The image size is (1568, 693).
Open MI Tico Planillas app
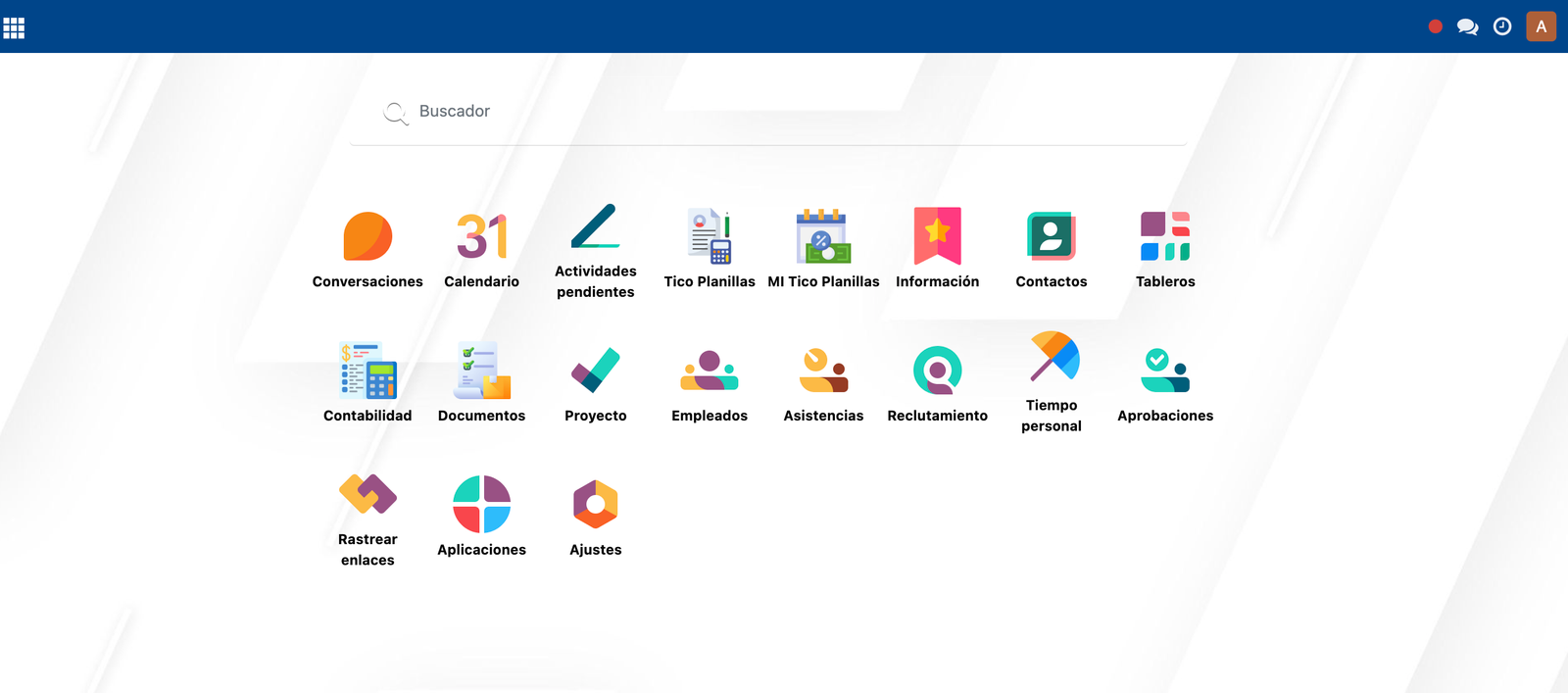click(x=823, y=237)
